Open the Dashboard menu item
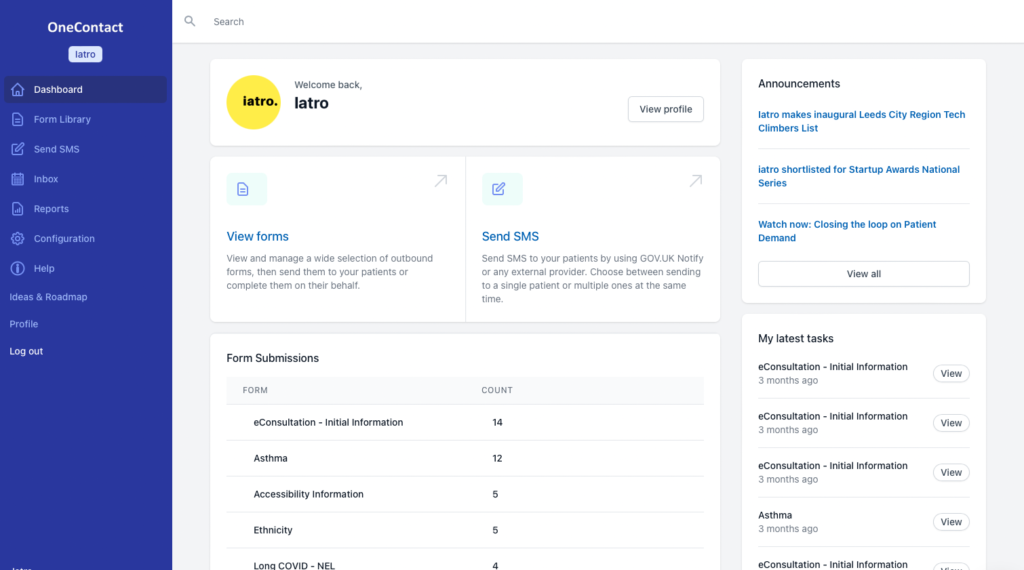 pos(85,89)
